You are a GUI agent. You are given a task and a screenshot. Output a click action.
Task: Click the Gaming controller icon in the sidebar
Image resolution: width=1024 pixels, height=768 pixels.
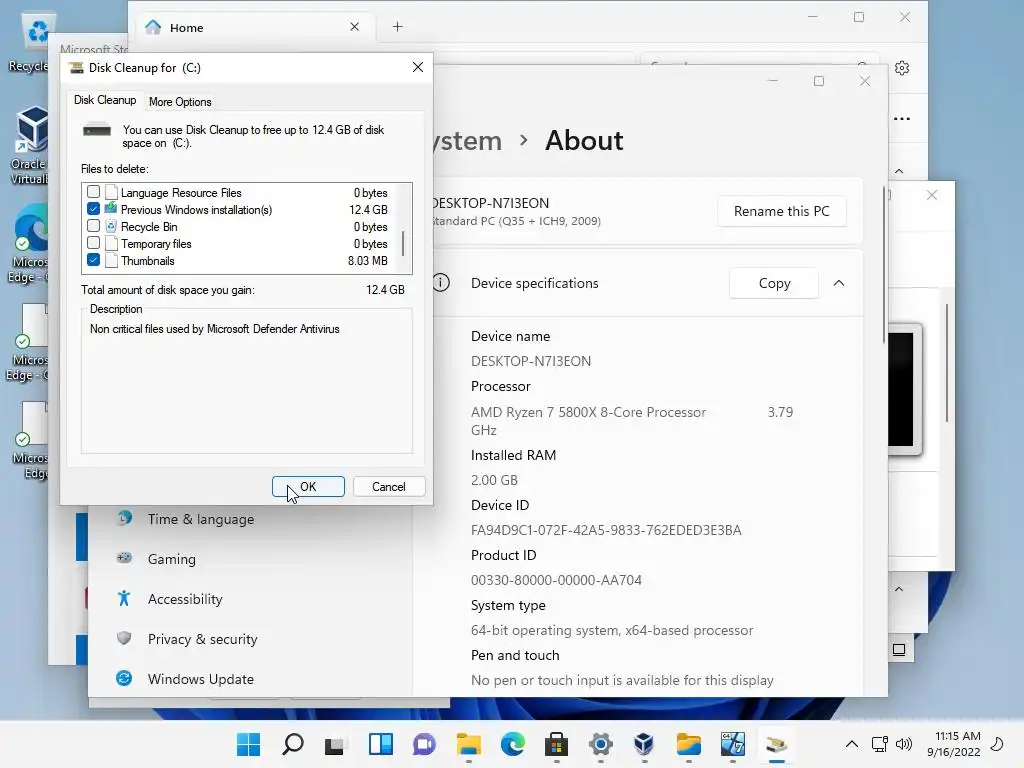(124, 558)
